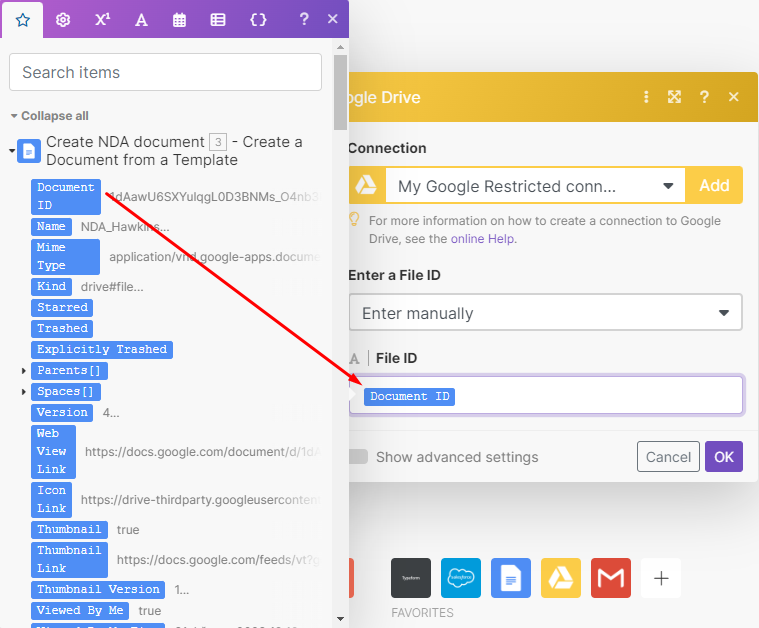The width and height of the screenshot is (759, 628).
Task: Select the Name variable pill
Action: tap(51, 227)
